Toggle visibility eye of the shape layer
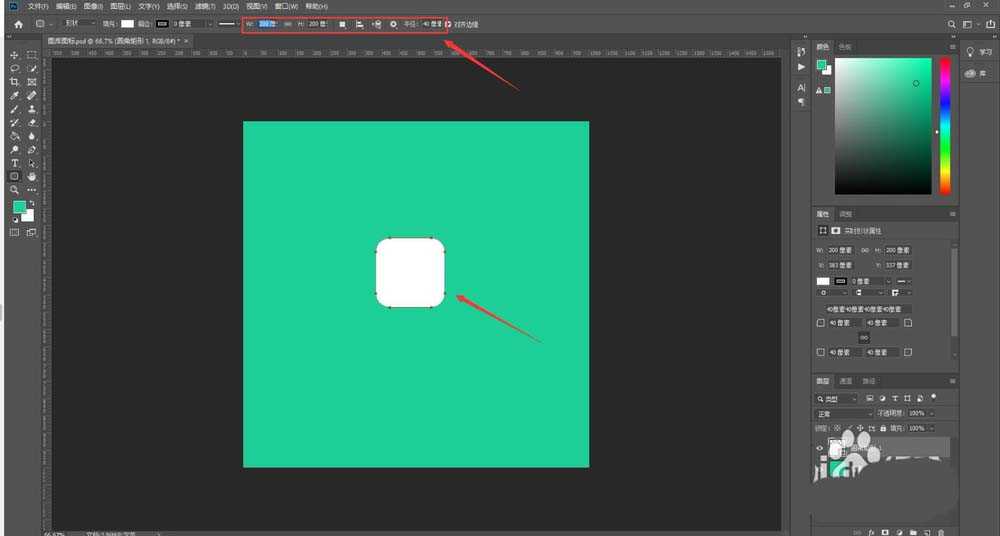The height and width of the screenshot is (536, 1000). pyautogui.click(x=820, y=448)
